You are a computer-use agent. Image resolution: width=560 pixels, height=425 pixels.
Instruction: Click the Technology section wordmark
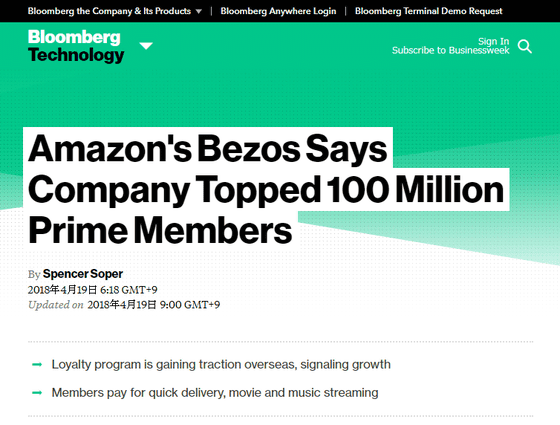76,55
